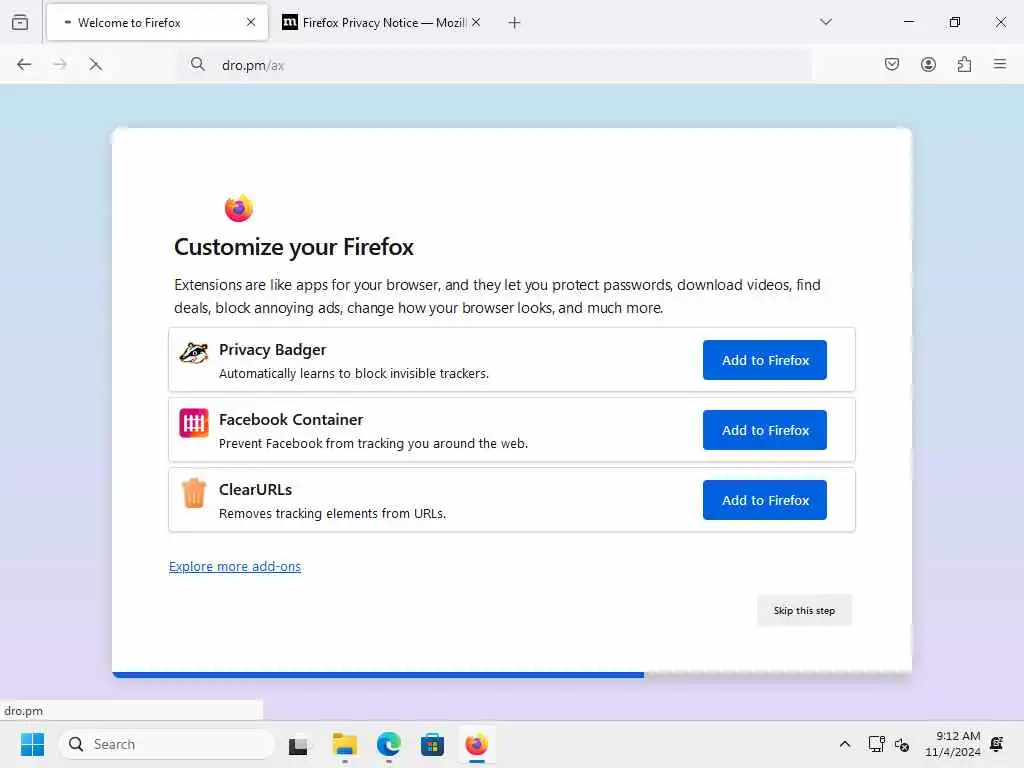Click the search magnifier in the address bar

coord(197,64)
